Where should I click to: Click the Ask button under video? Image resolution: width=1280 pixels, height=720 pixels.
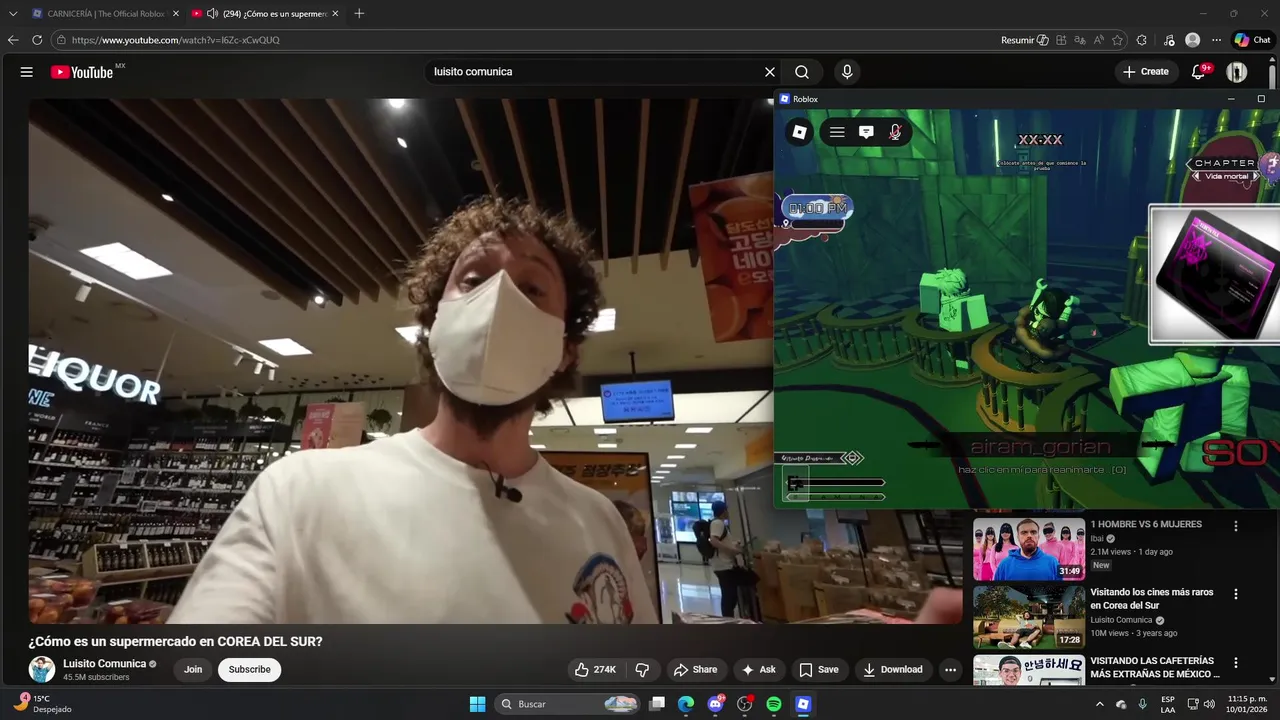point(759,670)
